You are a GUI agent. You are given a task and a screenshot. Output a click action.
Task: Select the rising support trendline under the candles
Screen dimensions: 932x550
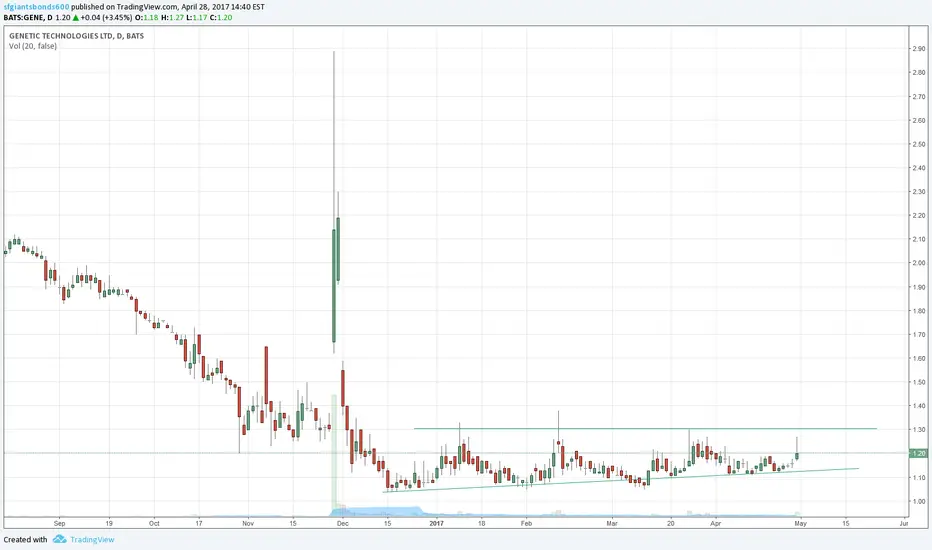point(621,480)
